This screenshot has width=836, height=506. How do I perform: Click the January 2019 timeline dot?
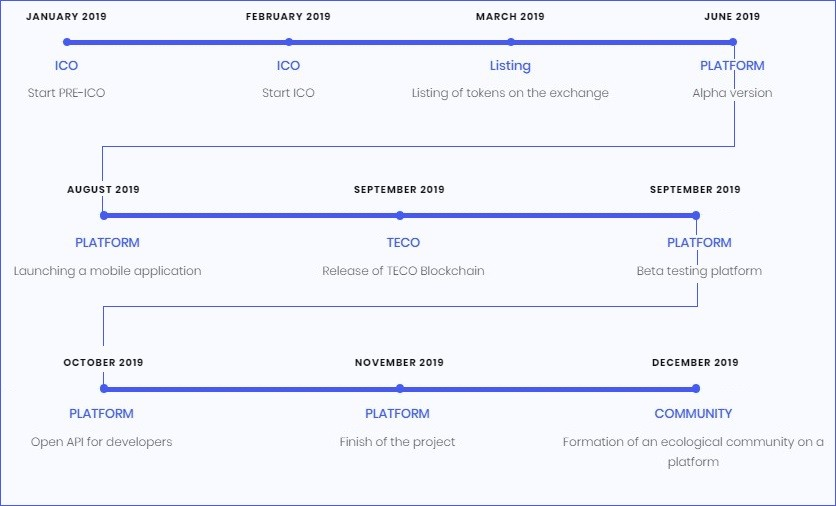click(x=67, y=42)
